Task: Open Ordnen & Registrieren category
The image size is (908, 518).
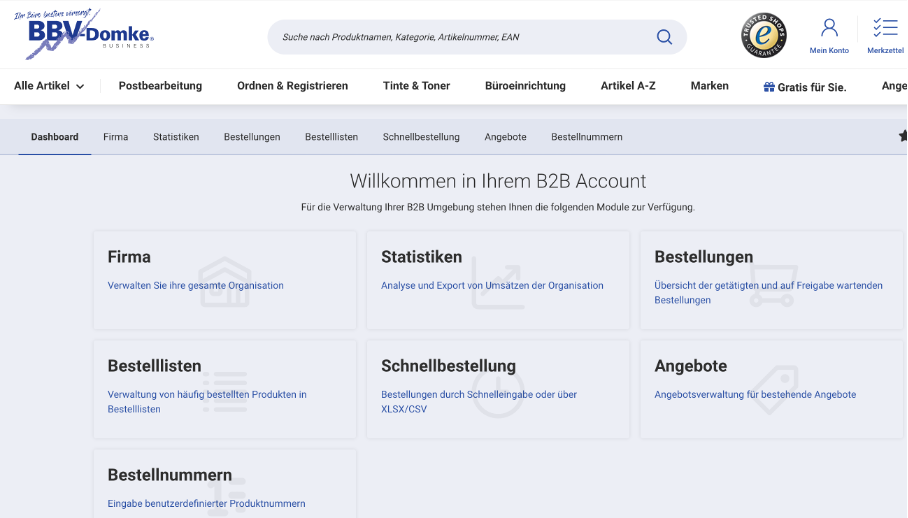Action: point(292,86)
